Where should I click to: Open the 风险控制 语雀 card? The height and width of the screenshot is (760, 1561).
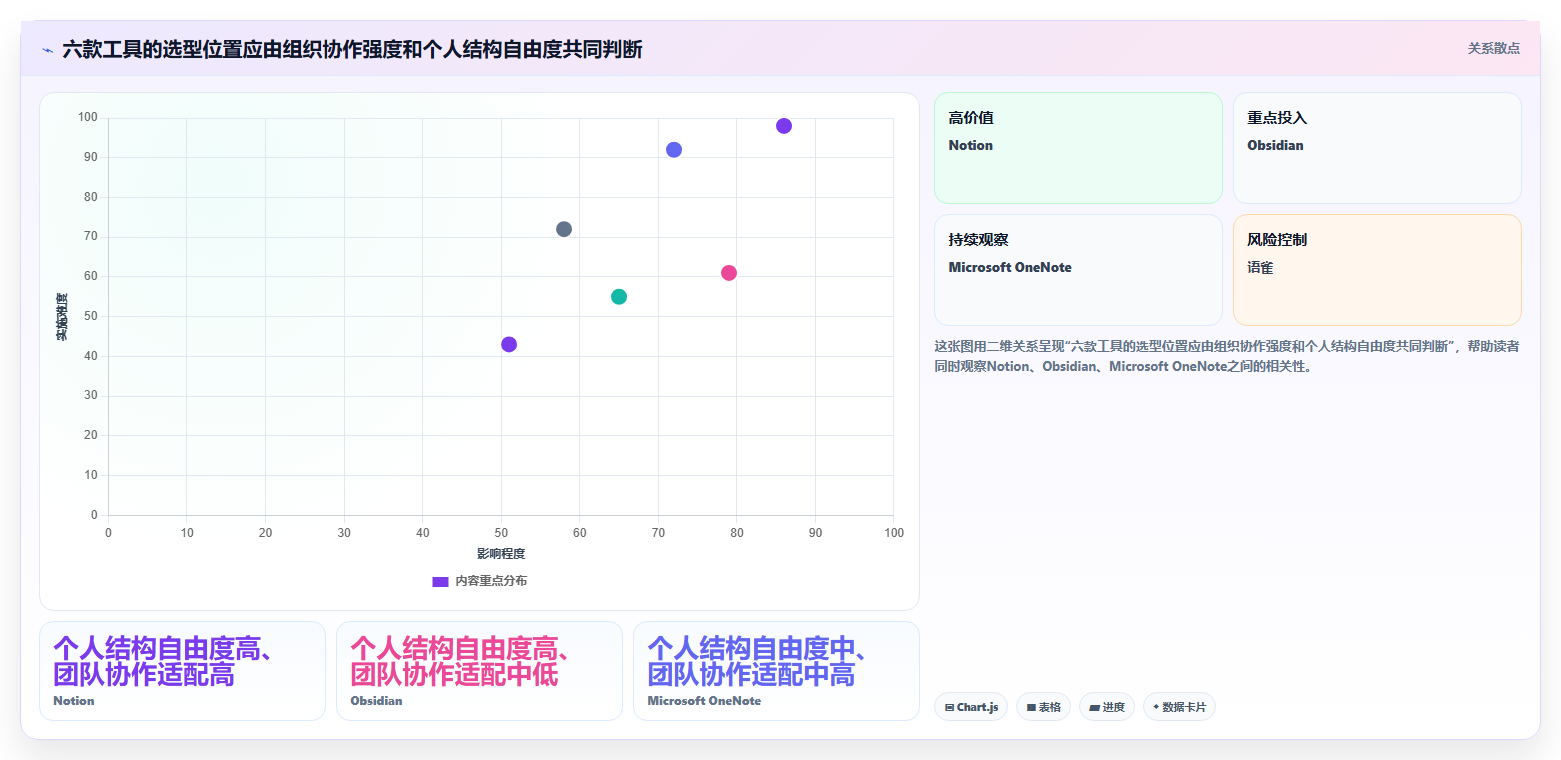(1377, 270)
